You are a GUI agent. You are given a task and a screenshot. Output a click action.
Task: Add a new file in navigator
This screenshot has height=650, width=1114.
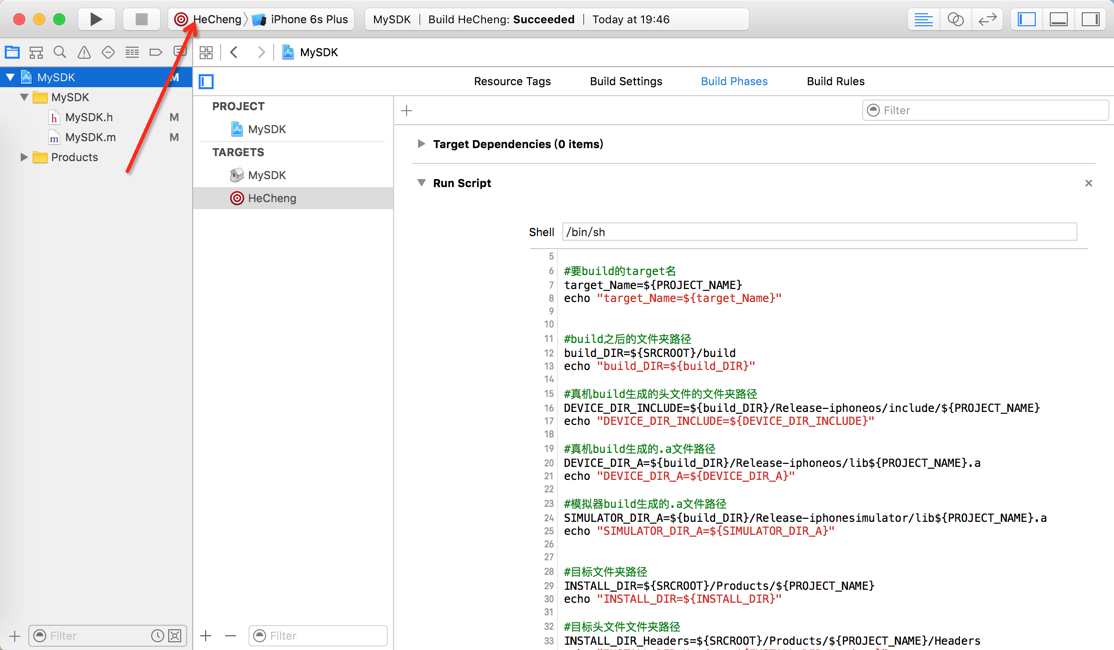tap(14, 636)
